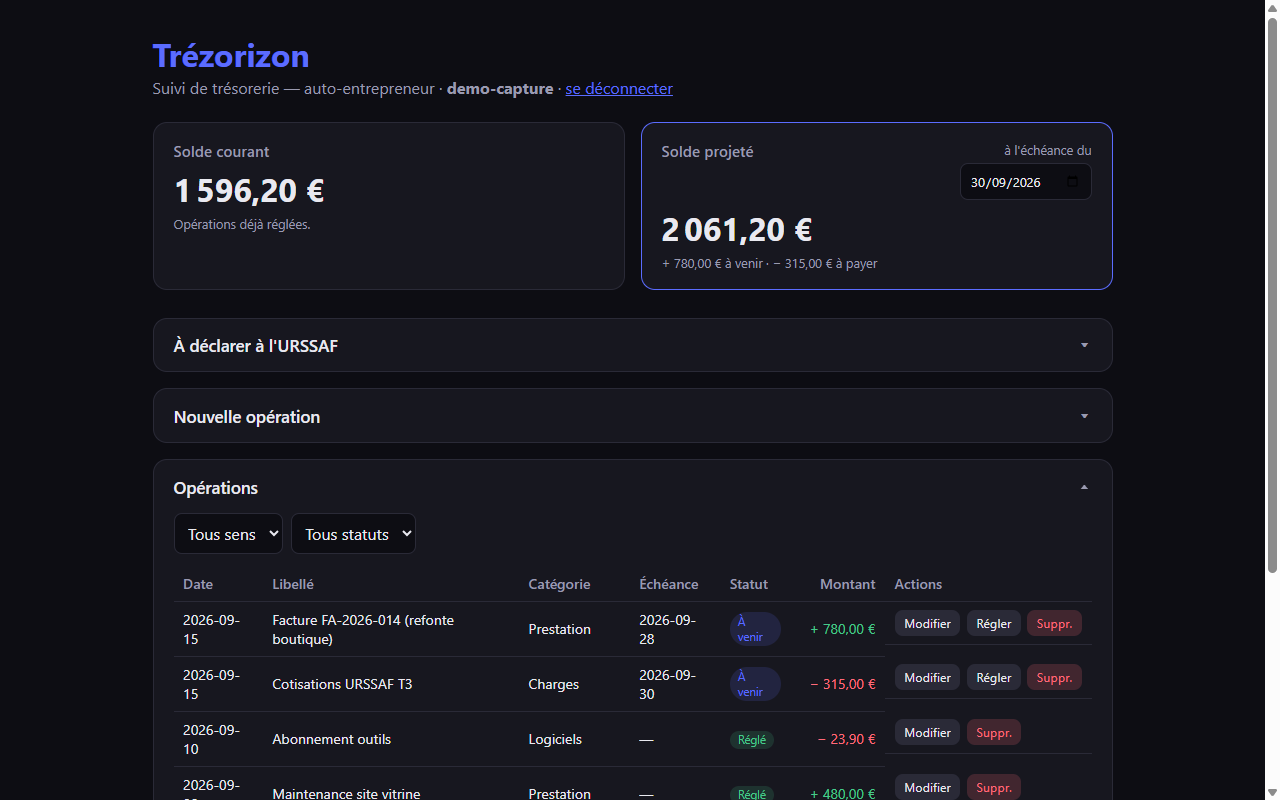The image size is (1280, 800).
Task: Click the amount − 315,00 € in table
Action: click(843, 684)
